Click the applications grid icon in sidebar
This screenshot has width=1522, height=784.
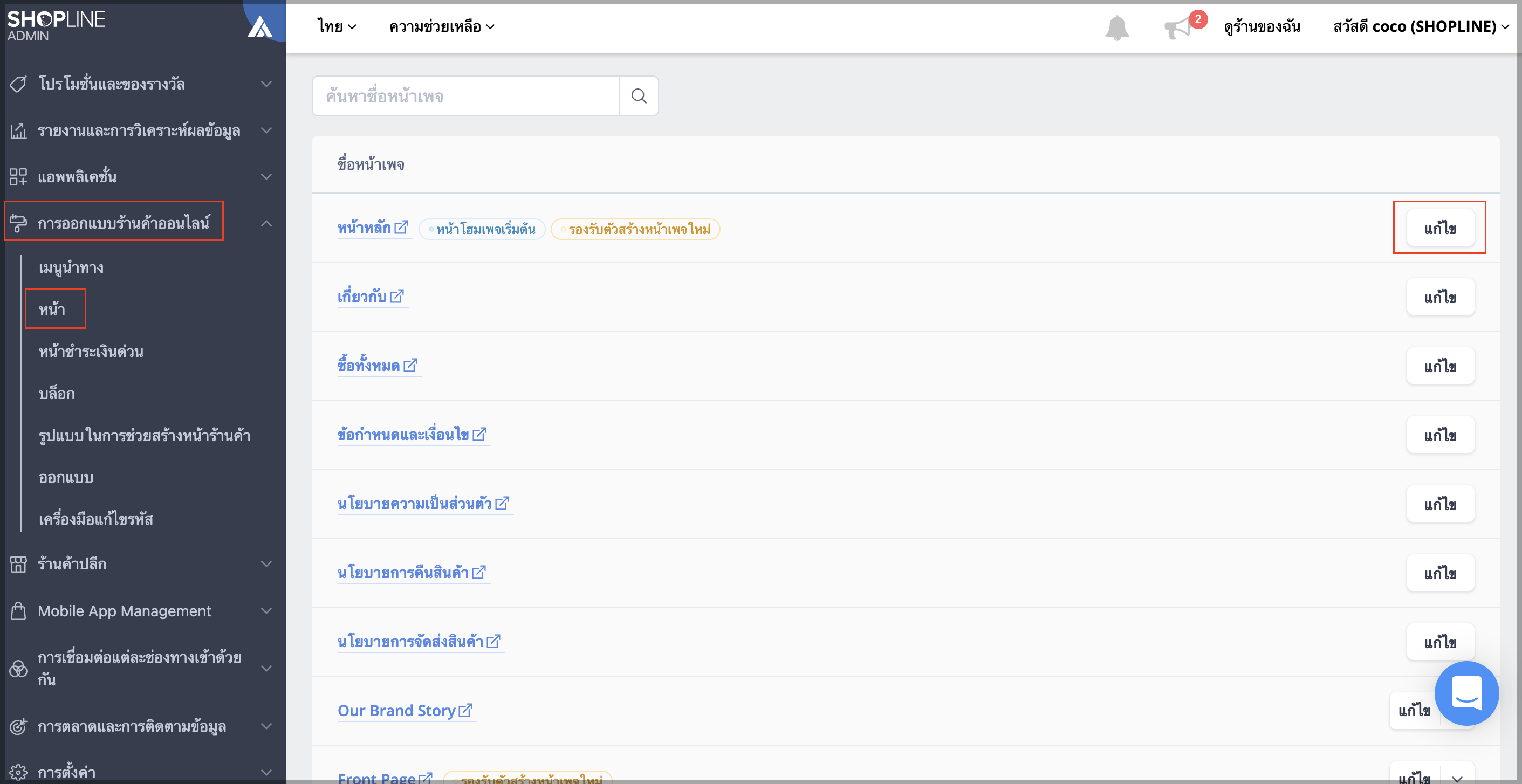[18, 177]
